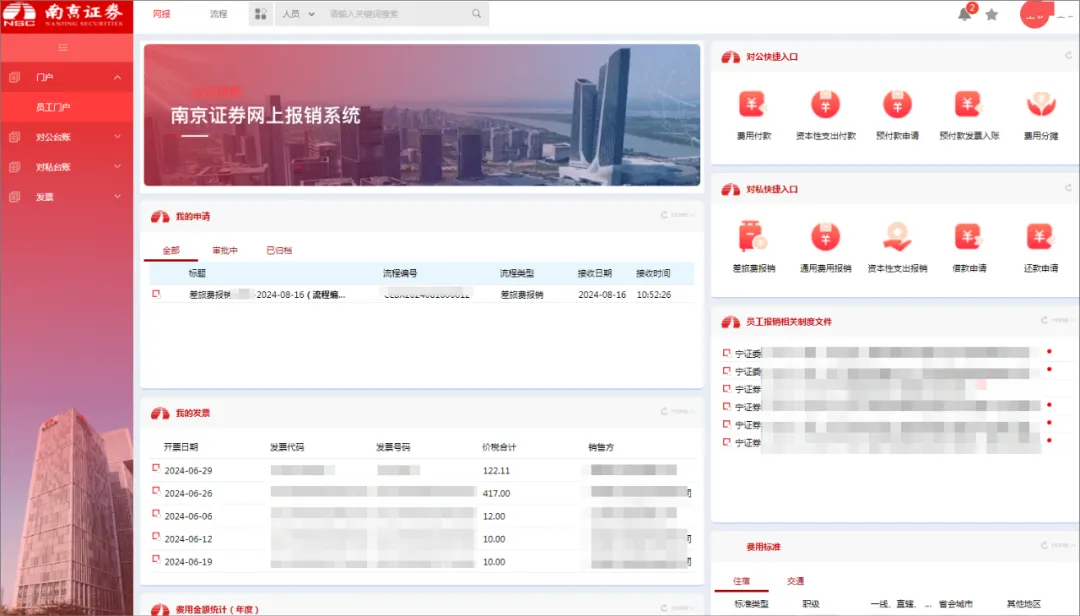1080x616 pixels.
Task: Open the 预付款发票入账 shortcut icon
Action: pyautogui.click(x=968, y=105)
